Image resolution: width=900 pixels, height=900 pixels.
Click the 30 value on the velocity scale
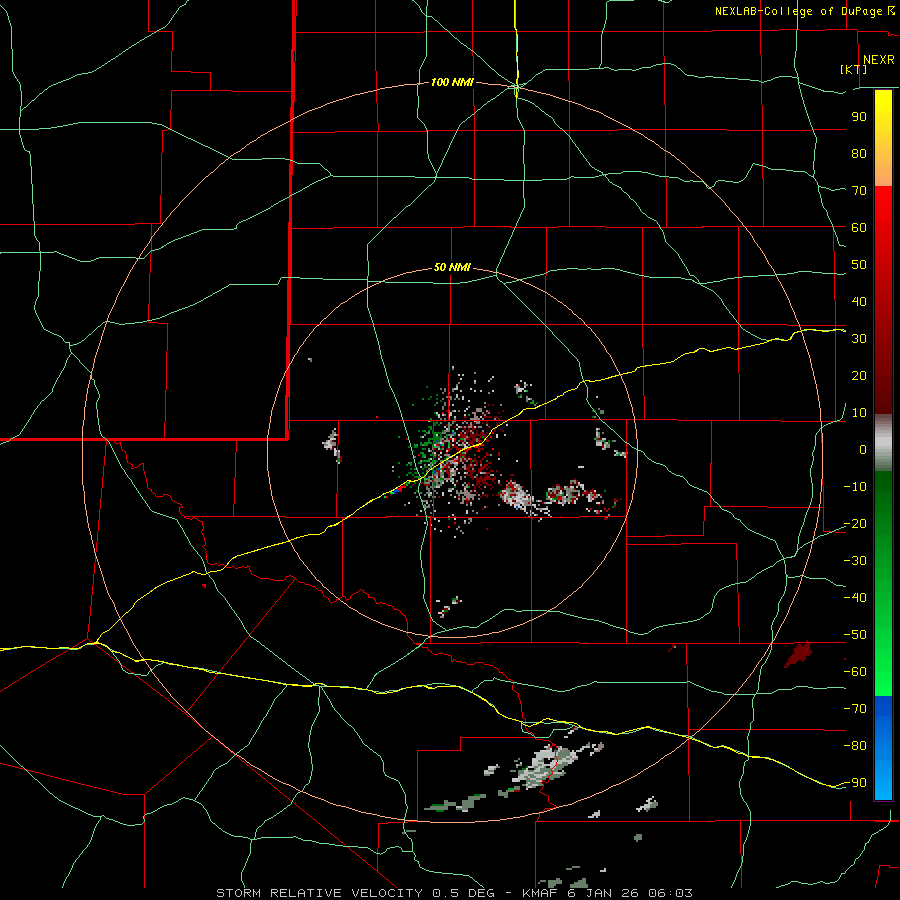click(859, 339)
